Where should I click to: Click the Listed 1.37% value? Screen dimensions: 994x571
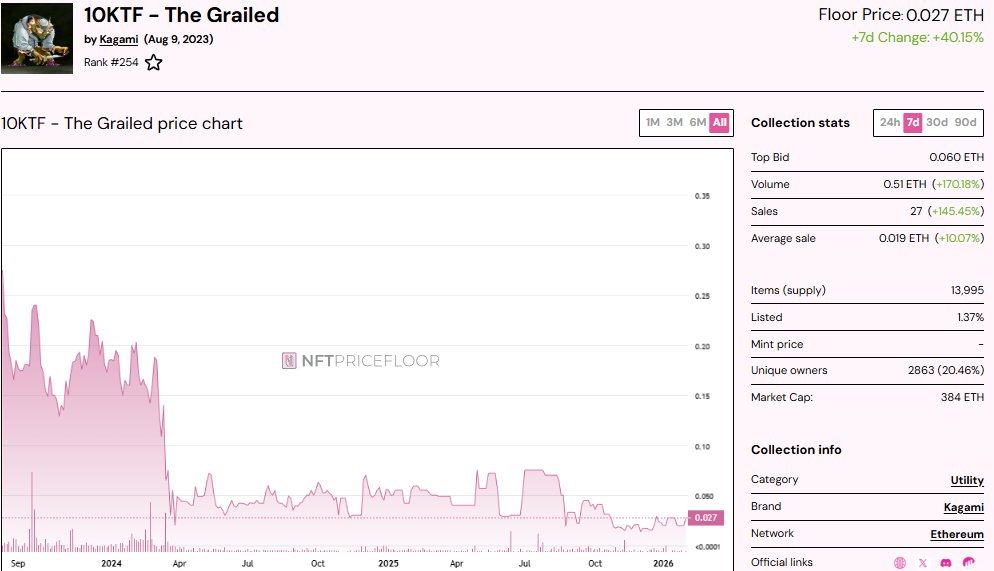(971, 318)
